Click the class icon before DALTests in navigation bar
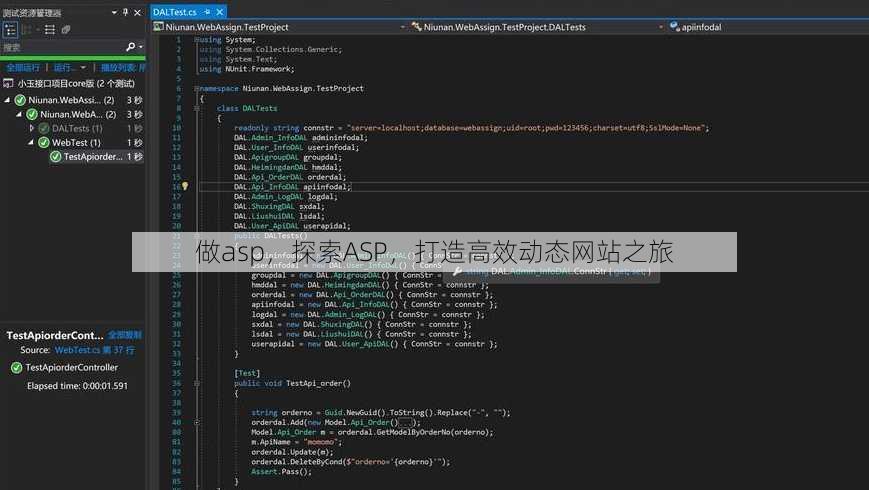Screen dimensions: 869x490 tap(416, 27)
